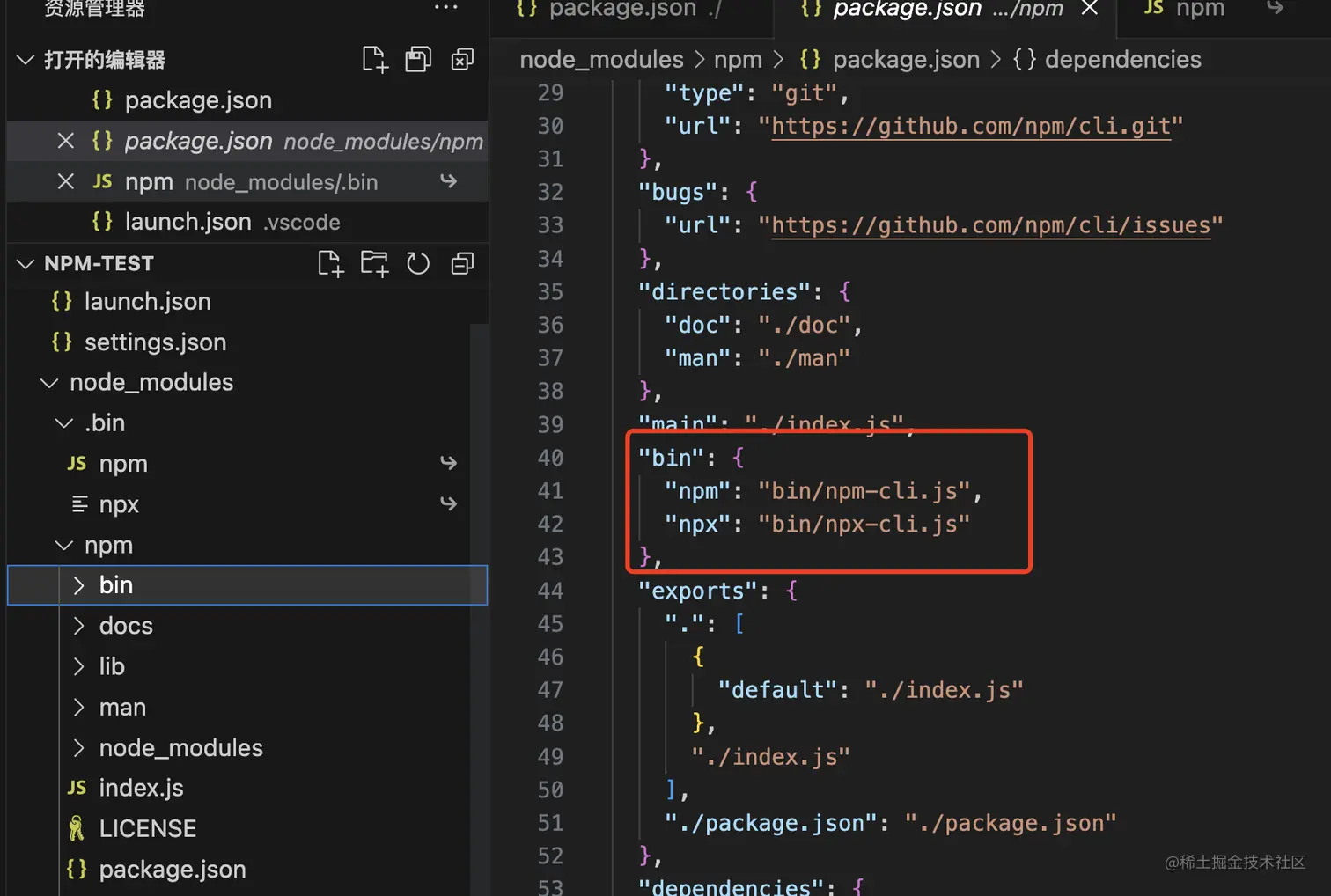Image resolution: width=1331 pixels, height=896 pixels.
Task: Click "directories" key on line 35
Action: pos(724,292)
